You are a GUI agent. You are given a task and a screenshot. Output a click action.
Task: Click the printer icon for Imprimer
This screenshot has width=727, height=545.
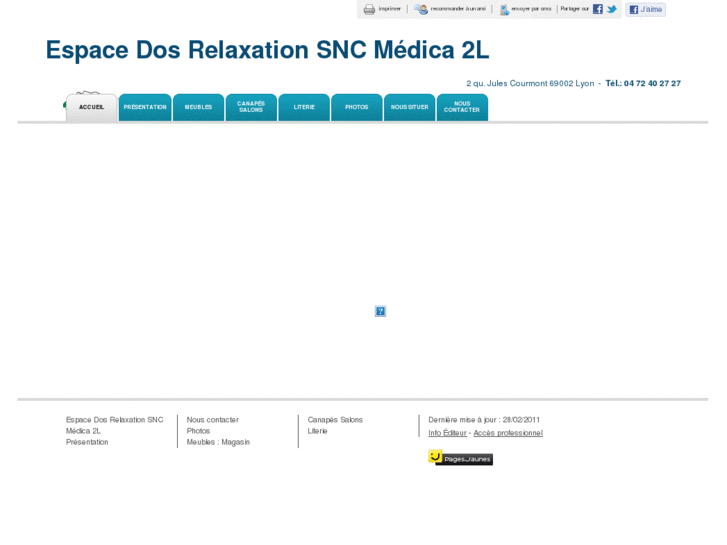point(369,9)
